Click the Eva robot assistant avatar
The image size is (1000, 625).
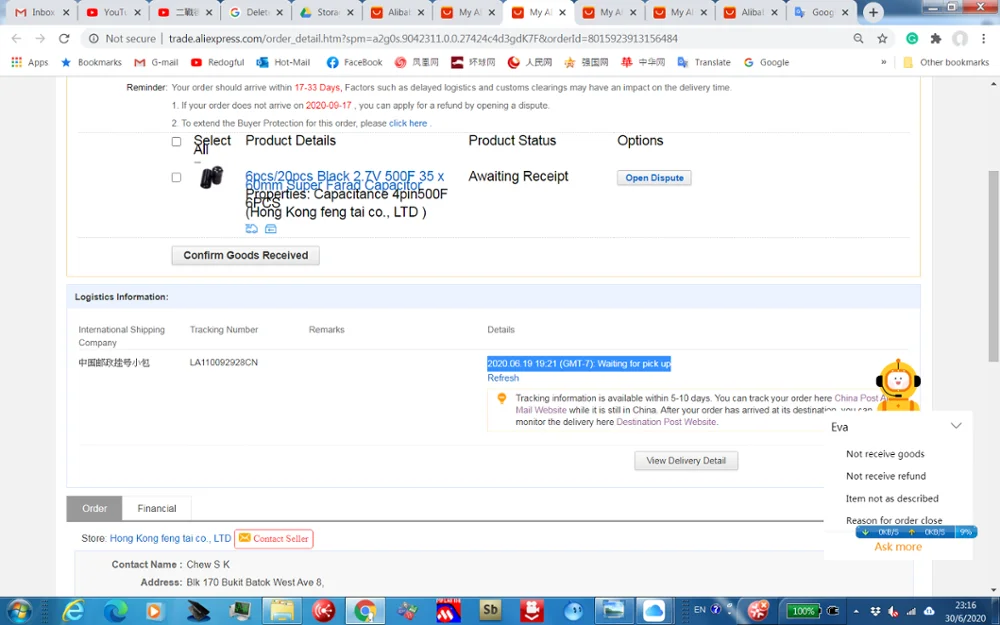click(898, 384)
